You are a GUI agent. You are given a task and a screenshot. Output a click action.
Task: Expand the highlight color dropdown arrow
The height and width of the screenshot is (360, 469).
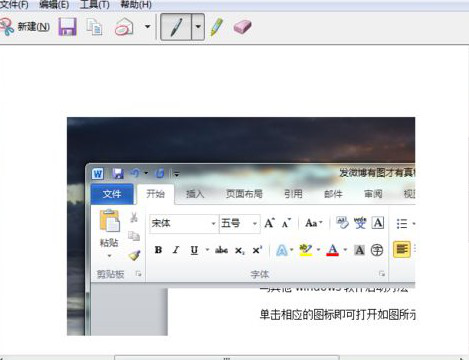[x=318, y=250]
